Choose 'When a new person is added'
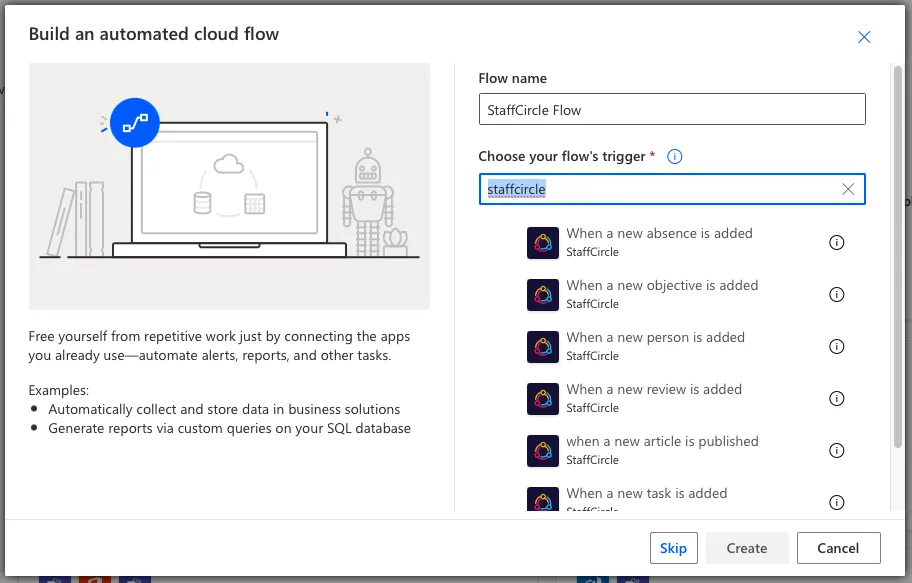This screenshot has width=912, height=583. (x=656, y=337)
